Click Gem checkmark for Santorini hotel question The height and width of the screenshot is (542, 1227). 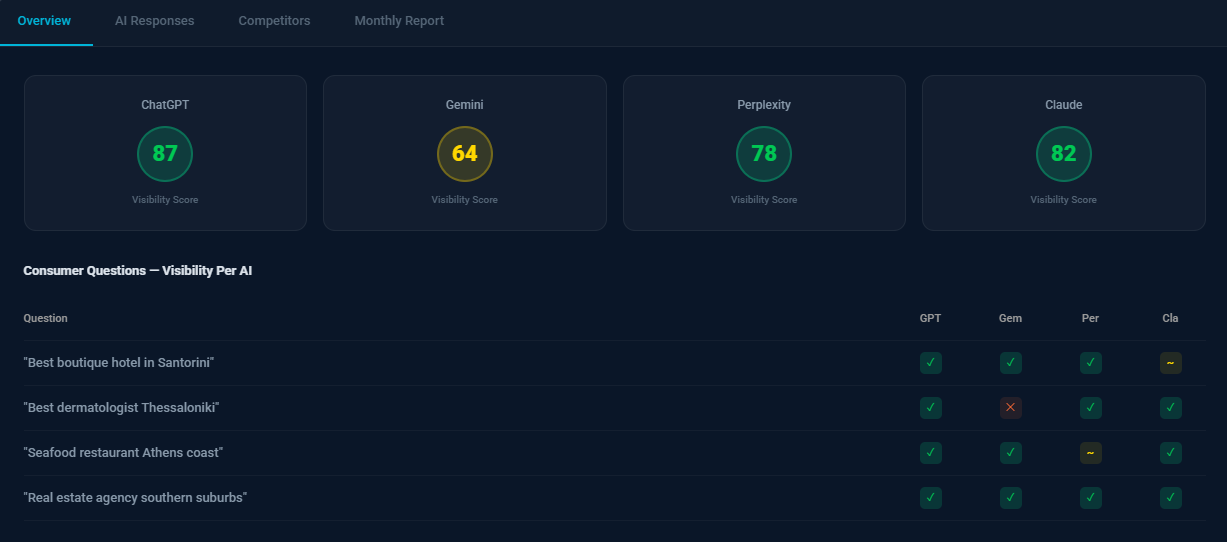(1011, 363)
